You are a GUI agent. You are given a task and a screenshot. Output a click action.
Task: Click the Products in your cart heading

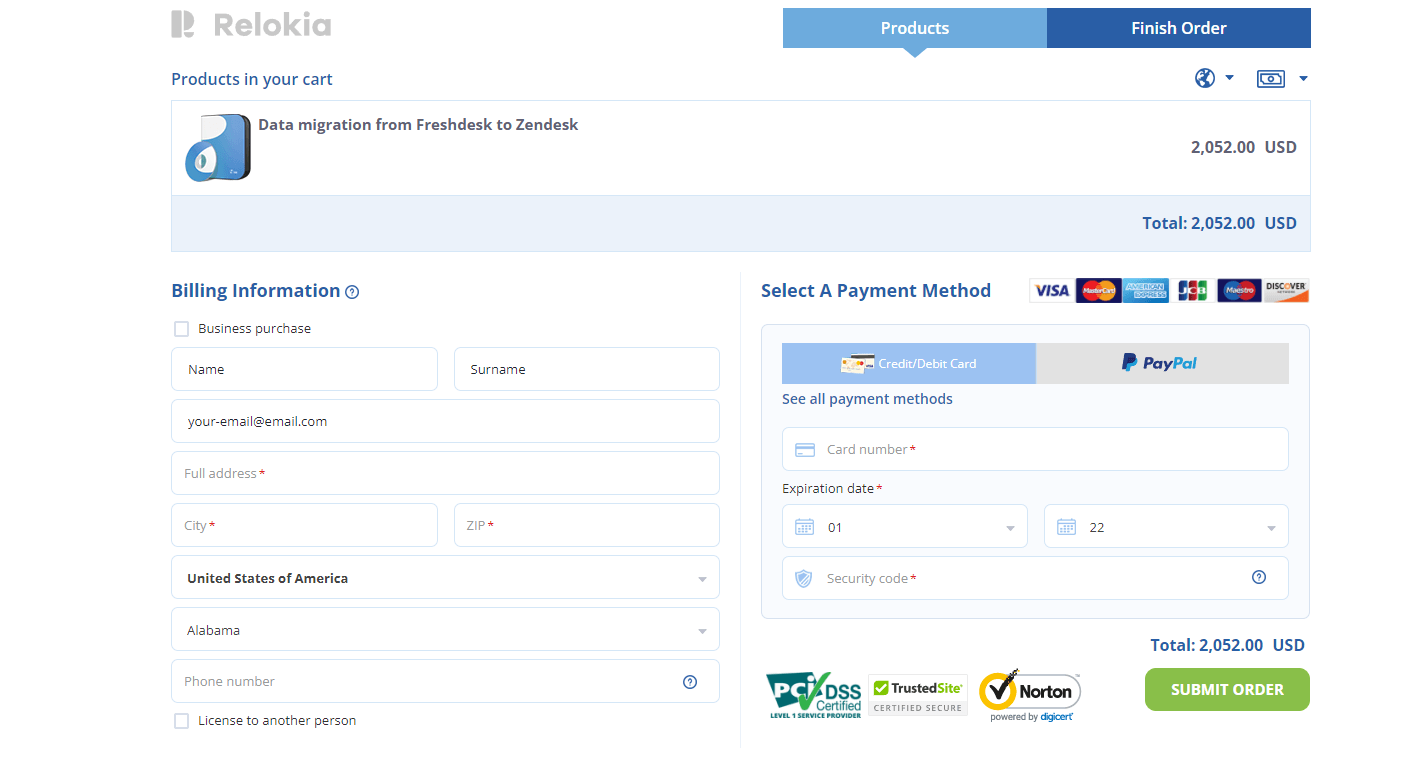252,79
